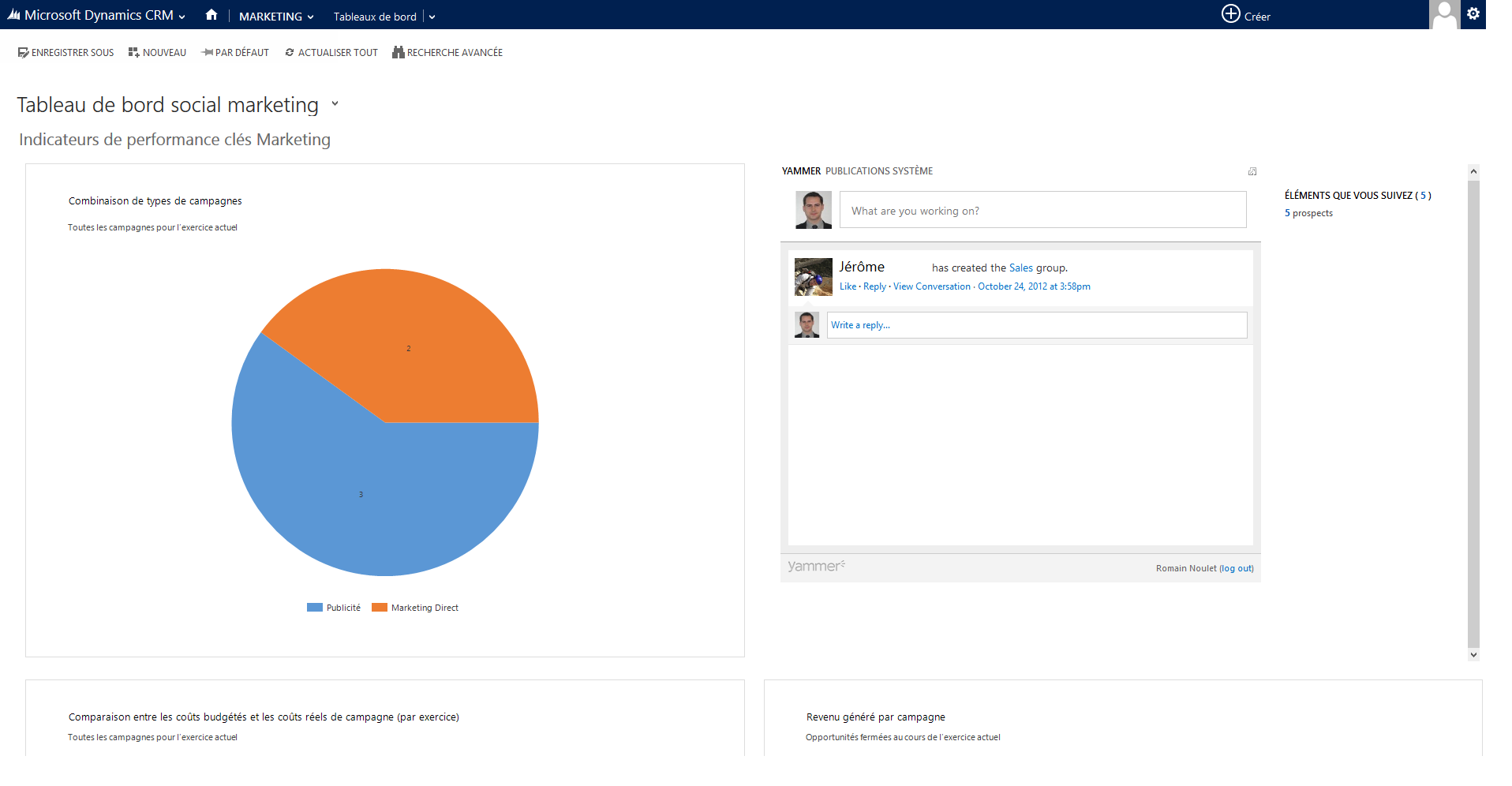Click the small avatar beside reply field

(x=807, y=325)
